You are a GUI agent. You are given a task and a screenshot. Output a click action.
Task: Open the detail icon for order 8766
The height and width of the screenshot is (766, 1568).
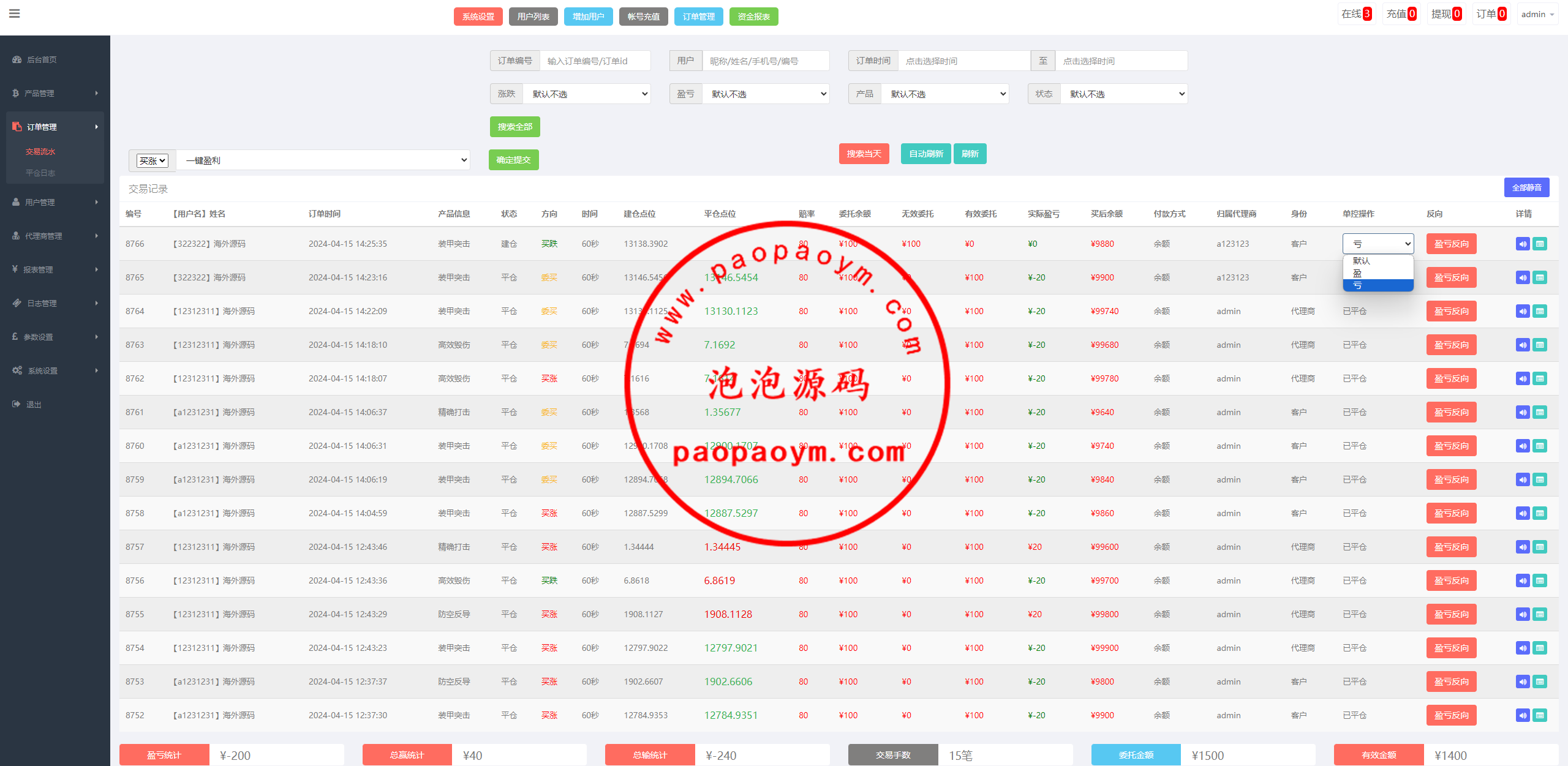[1540, 244]
